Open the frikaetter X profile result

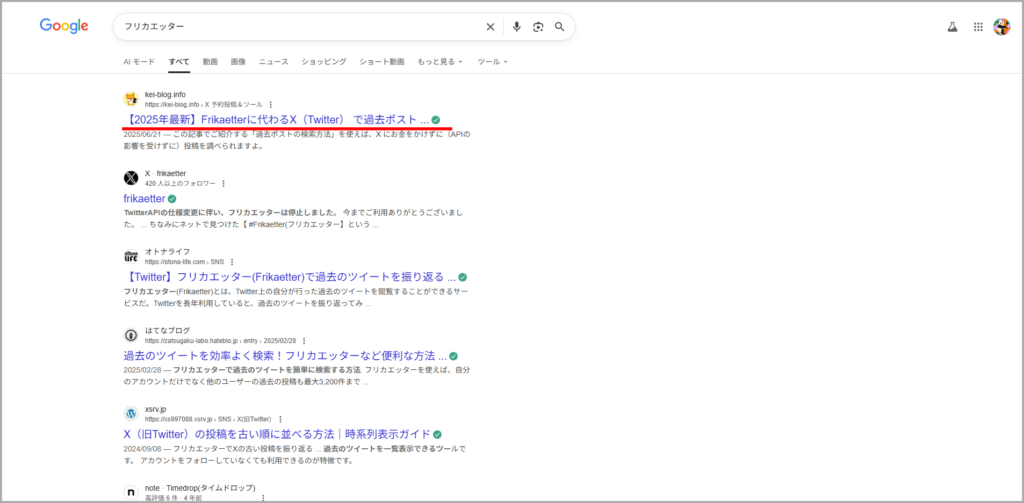pyautogui.click(x=144, y=198)
